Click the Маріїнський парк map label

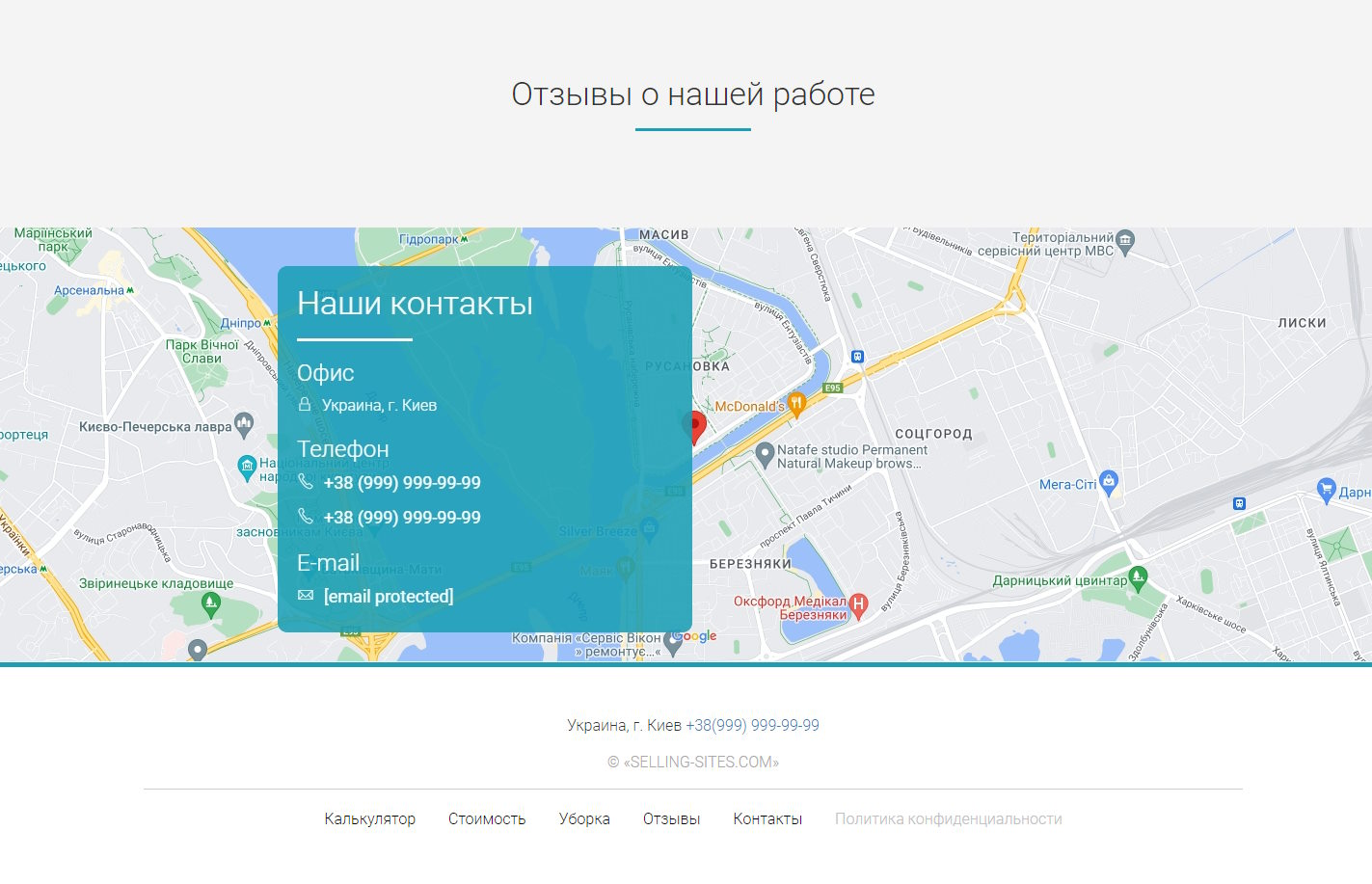pyautogui.click(x=53, y=239)
